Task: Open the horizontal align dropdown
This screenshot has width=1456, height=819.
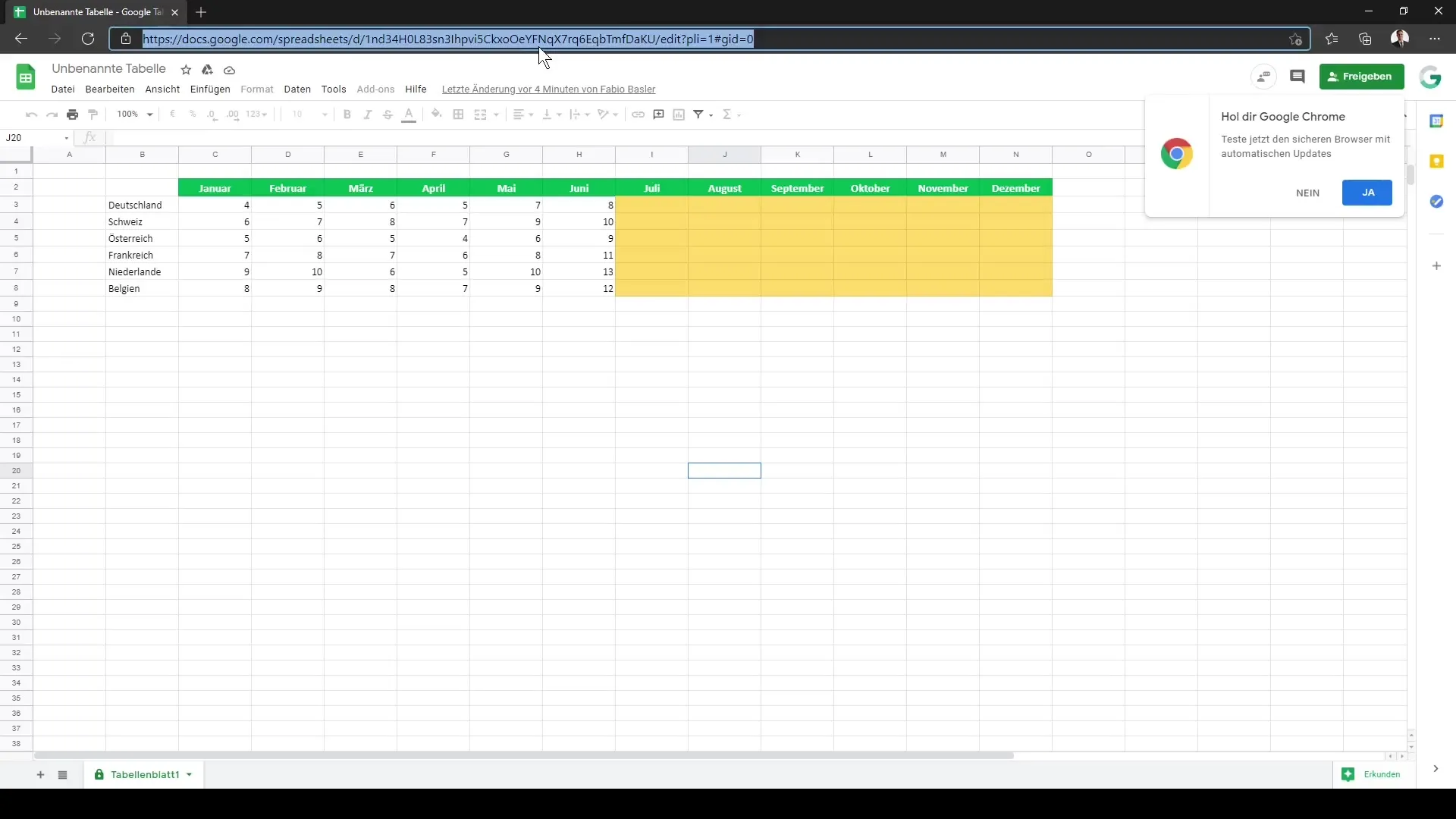Action: click(x=523, y=115)
